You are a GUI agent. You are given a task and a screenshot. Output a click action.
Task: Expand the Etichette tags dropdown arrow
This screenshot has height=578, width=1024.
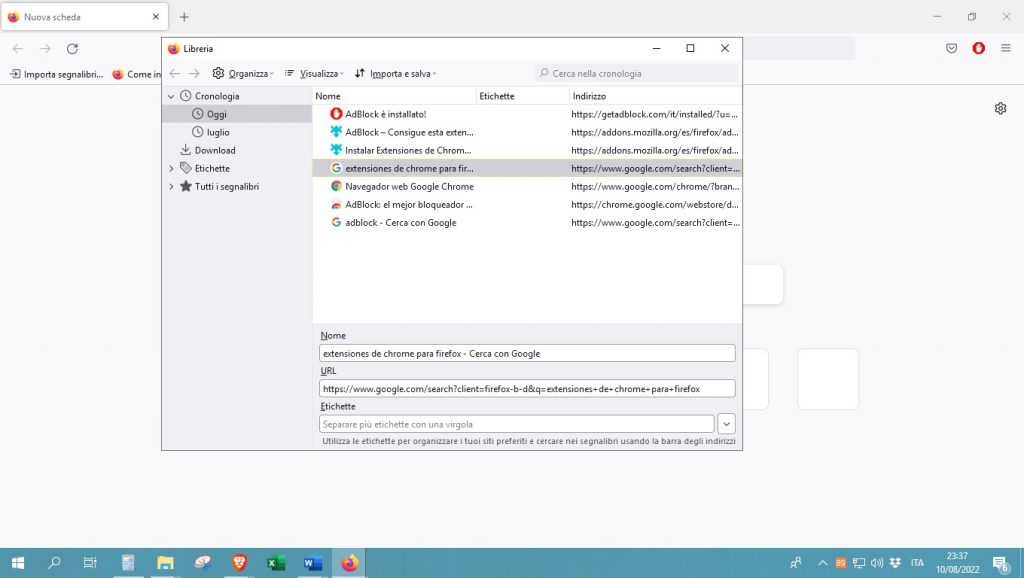click(727, 424)
